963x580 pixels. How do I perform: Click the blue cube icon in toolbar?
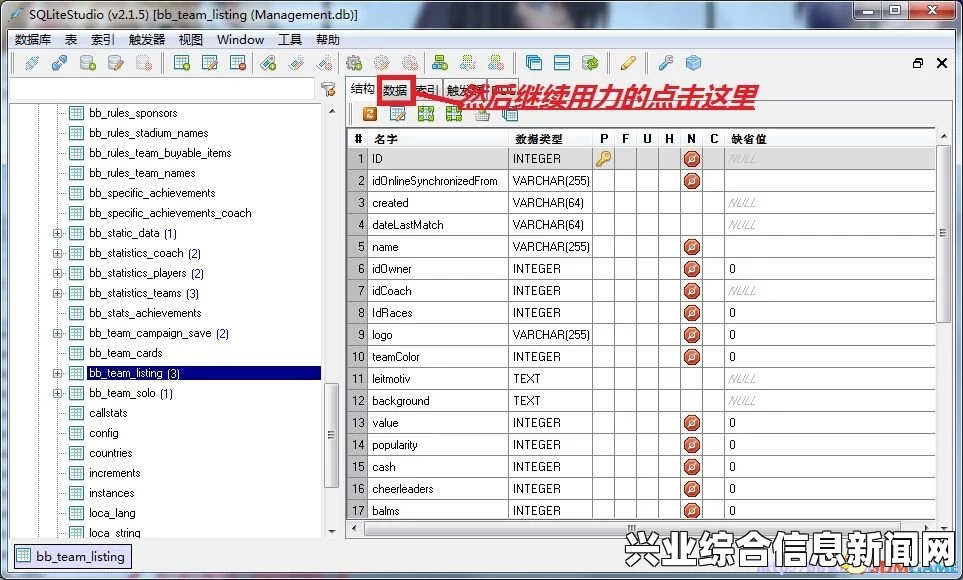point(693,63)
